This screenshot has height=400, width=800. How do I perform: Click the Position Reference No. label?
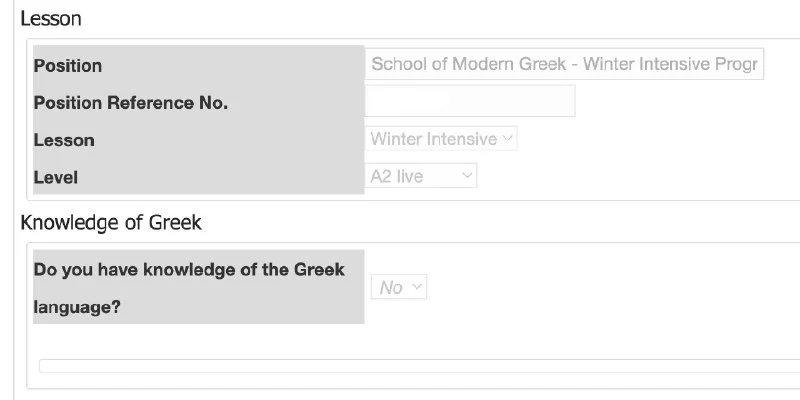[131, 103]
